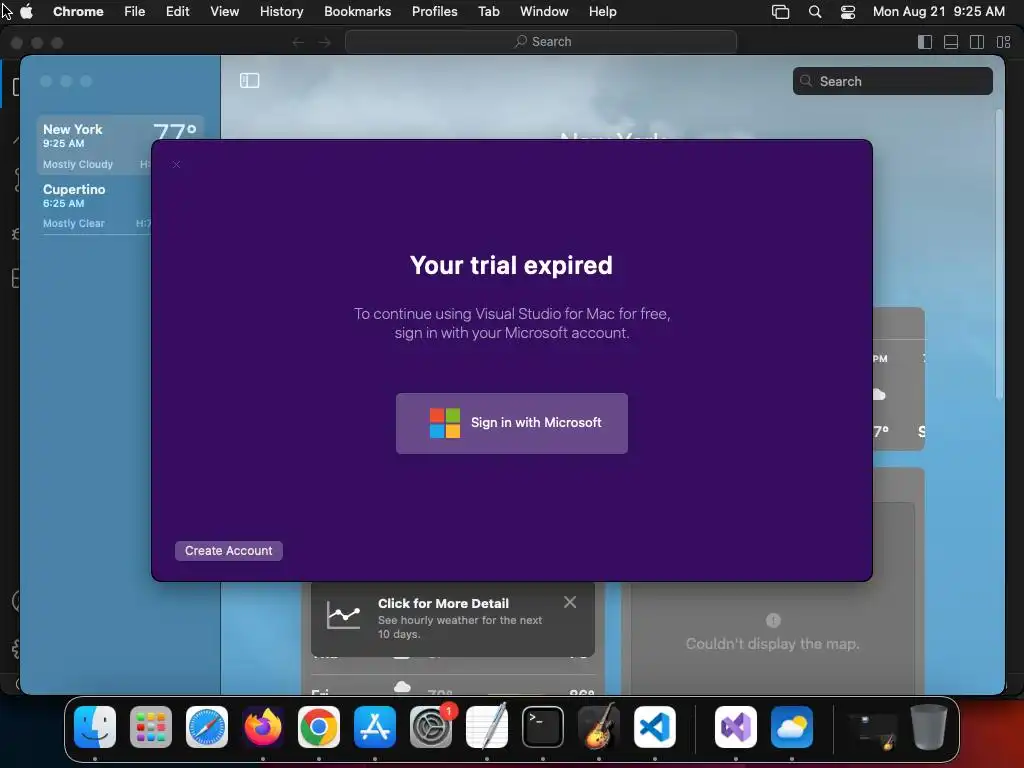Screen dimensions: 1024x768
Task: Click the hourly weather chart icon
Action: point(344,615)
